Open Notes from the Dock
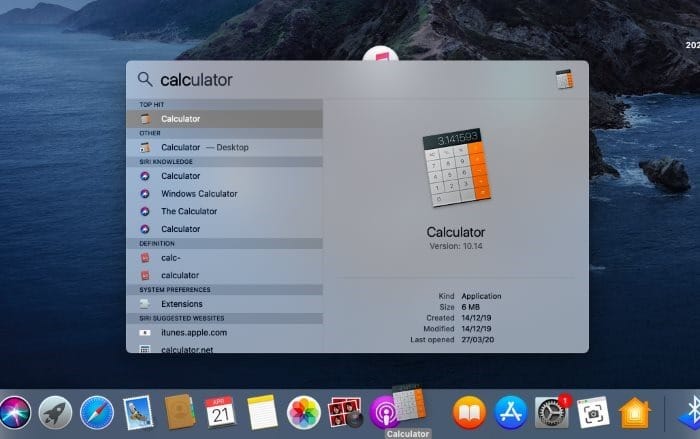Screen dimensions: 700x439 click(262, 412)
